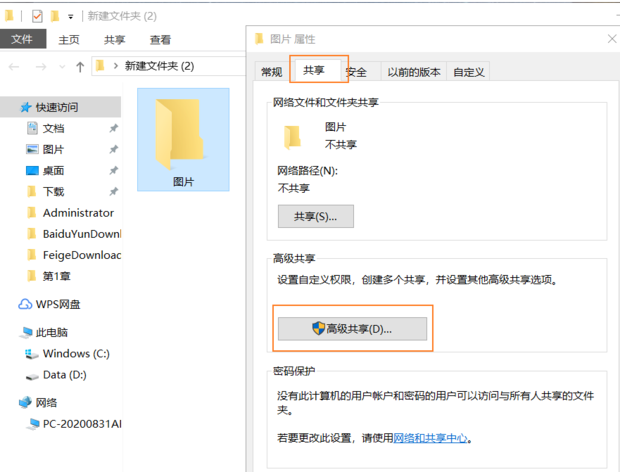The height and width of the screenshot is (472, 620).
Task: Switch to the 以前的版本 tab
Action: (x=414, y=72)
